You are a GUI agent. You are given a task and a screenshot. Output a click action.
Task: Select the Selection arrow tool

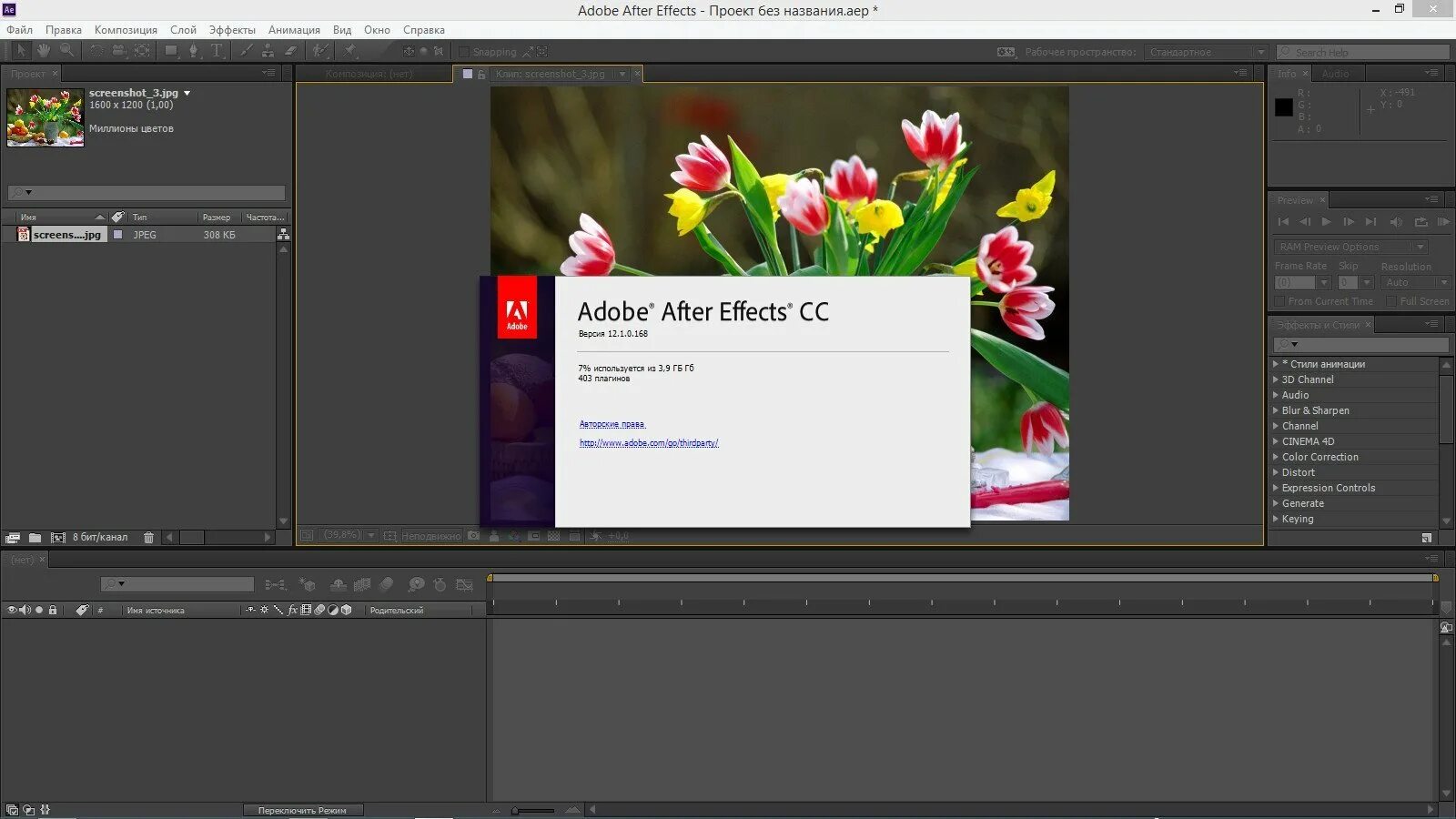pyautogui.click(x=21, y=51)
